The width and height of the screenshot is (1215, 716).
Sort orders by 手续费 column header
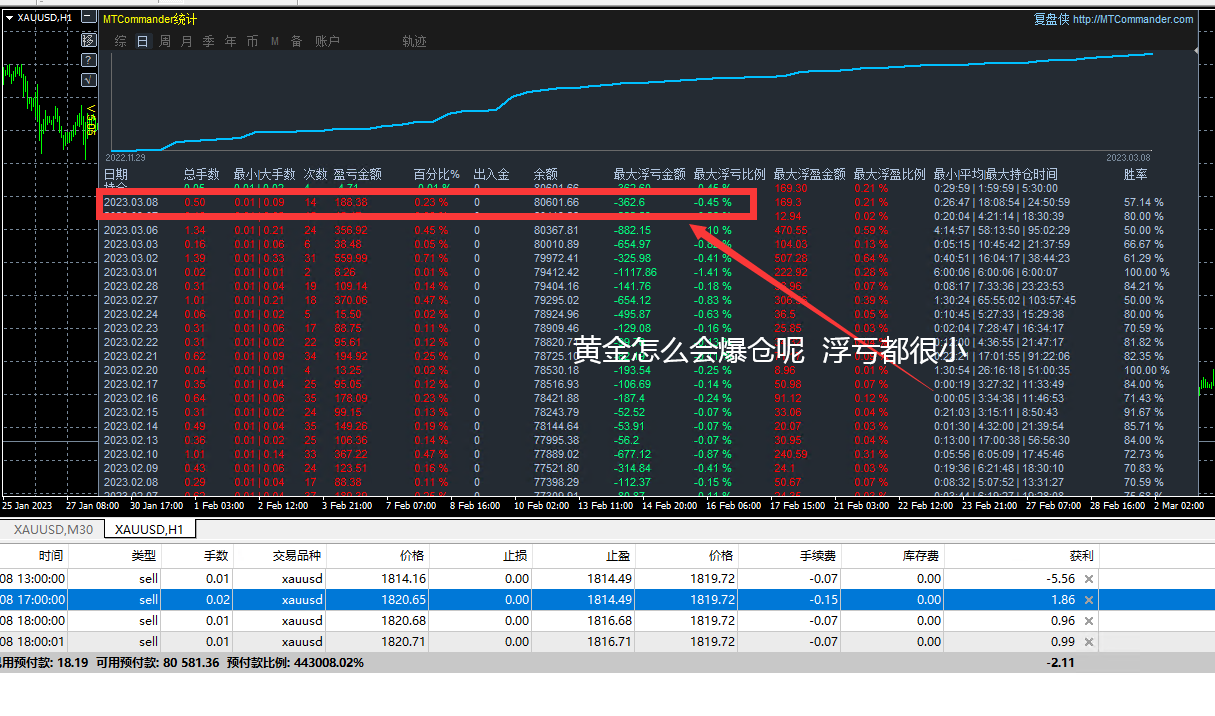(819, 556)
